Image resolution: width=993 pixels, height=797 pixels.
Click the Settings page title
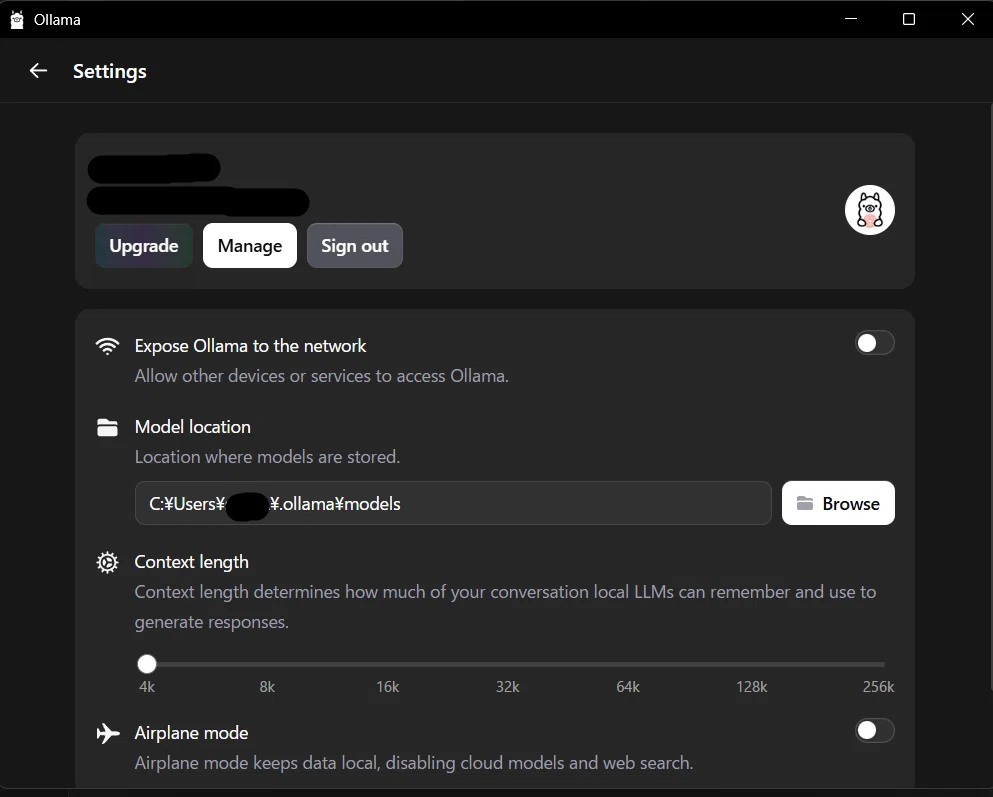(110, 72)
